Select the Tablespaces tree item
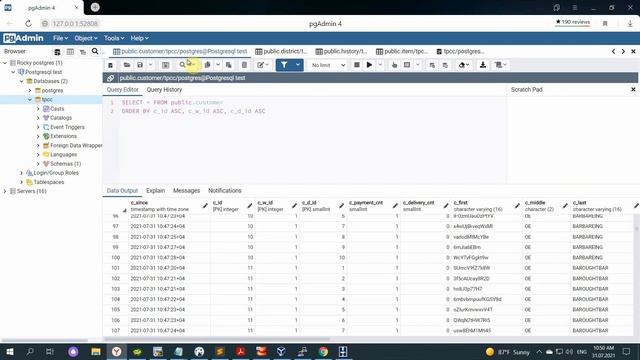640x360 pixels. (x=49, y=182)
